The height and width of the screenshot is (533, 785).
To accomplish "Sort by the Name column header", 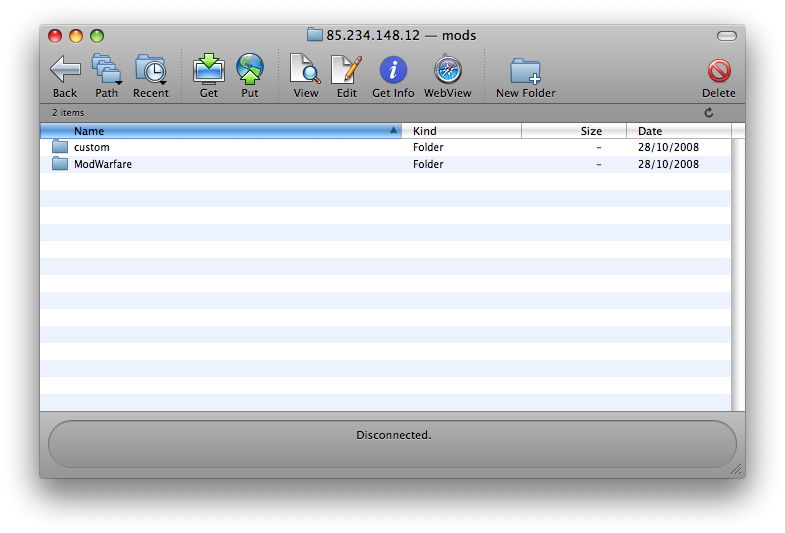I will tap(221, 131).
